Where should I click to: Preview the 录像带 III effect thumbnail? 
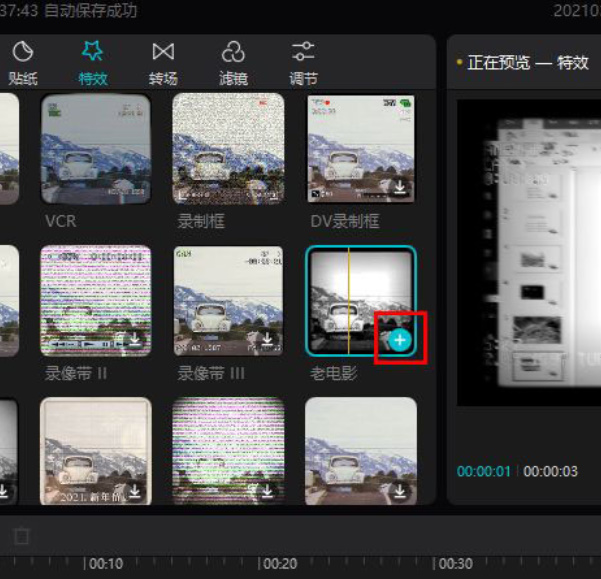tap(228, 301)
